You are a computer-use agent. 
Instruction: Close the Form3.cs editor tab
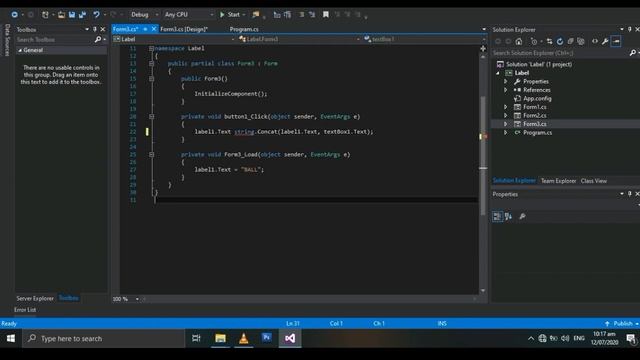[x=154, y=29]
